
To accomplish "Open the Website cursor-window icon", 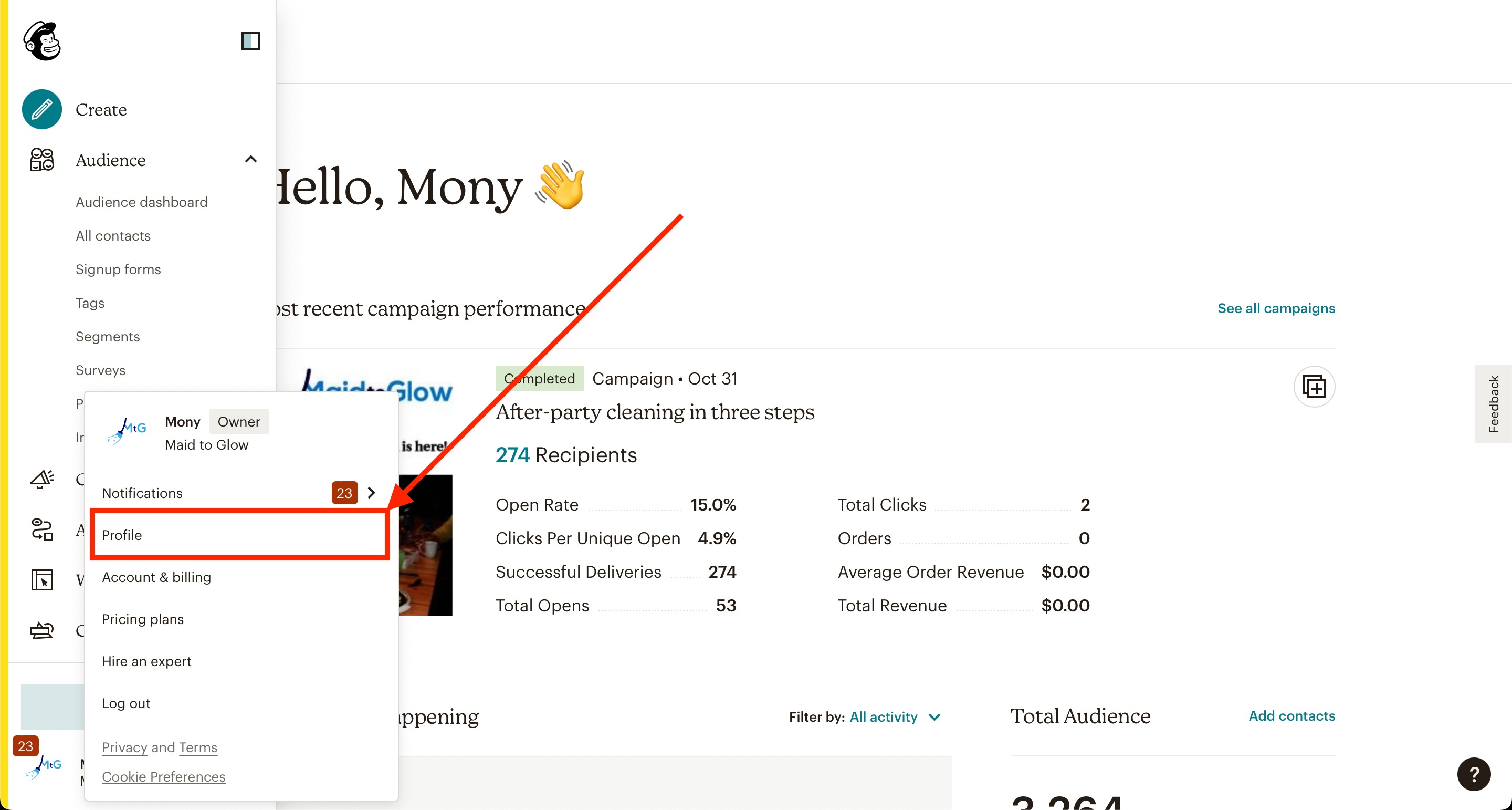I will pos(41,580).
